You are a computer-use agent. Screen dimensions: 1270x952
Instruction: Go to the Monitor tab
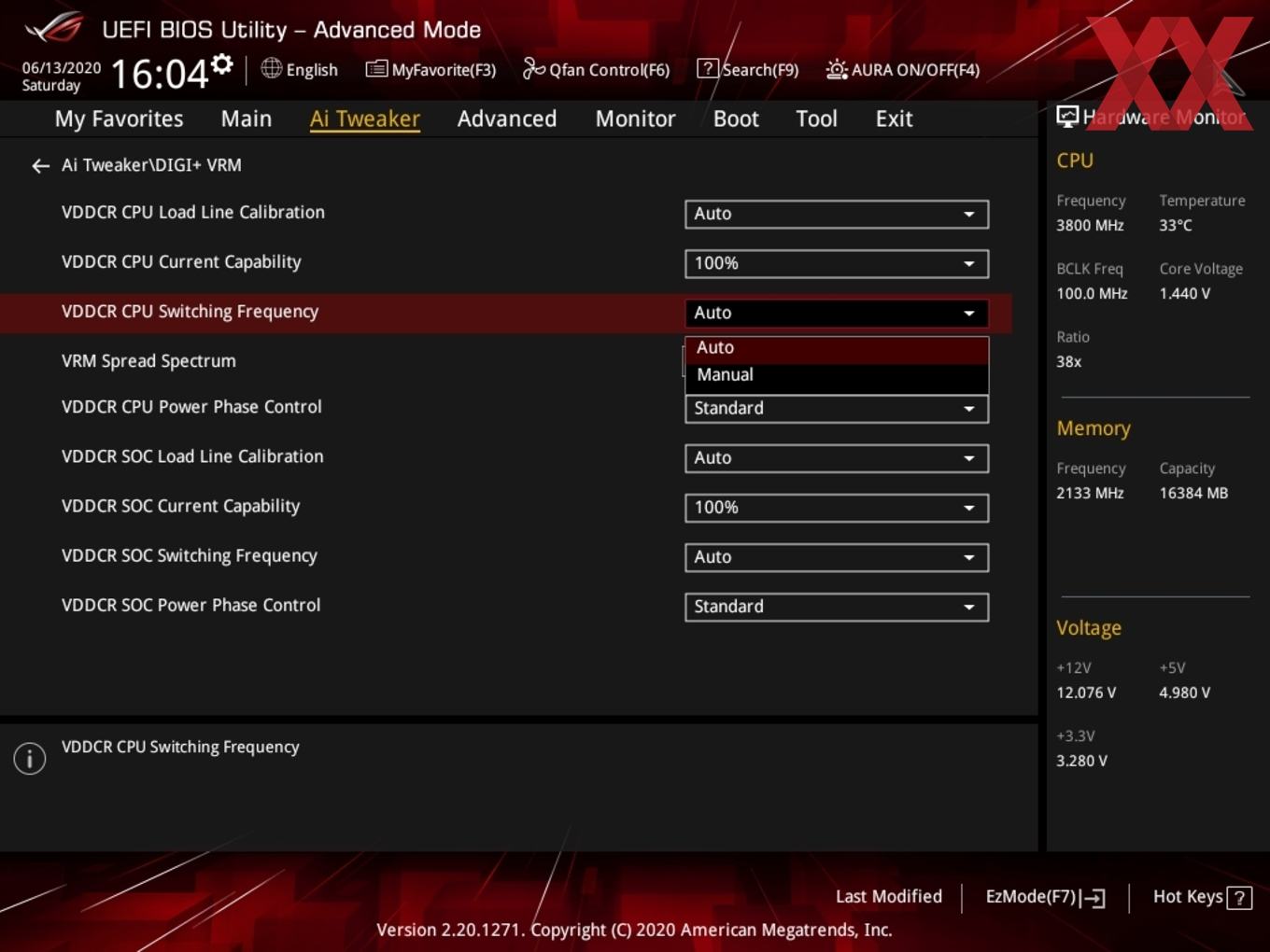pyautogui.click(x=635, y=119)
